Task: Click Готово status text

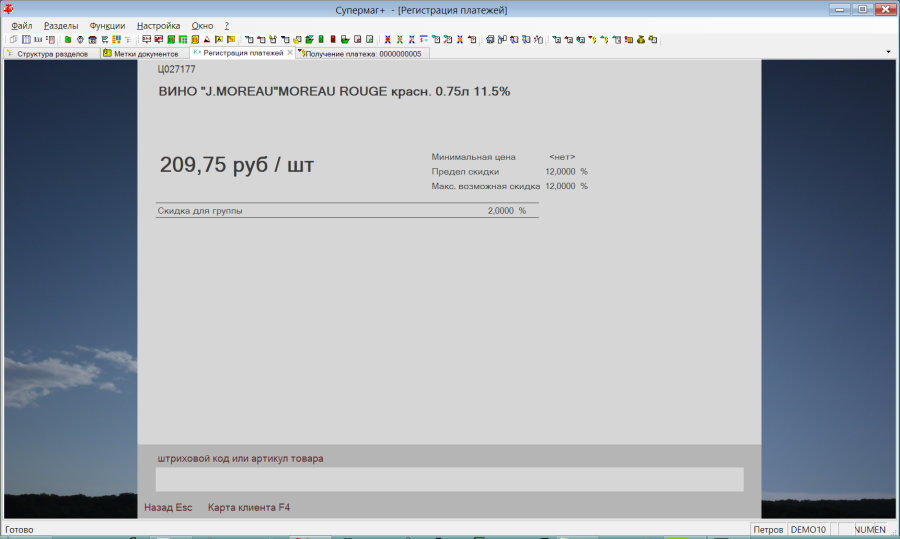Action: pos(20,530)
